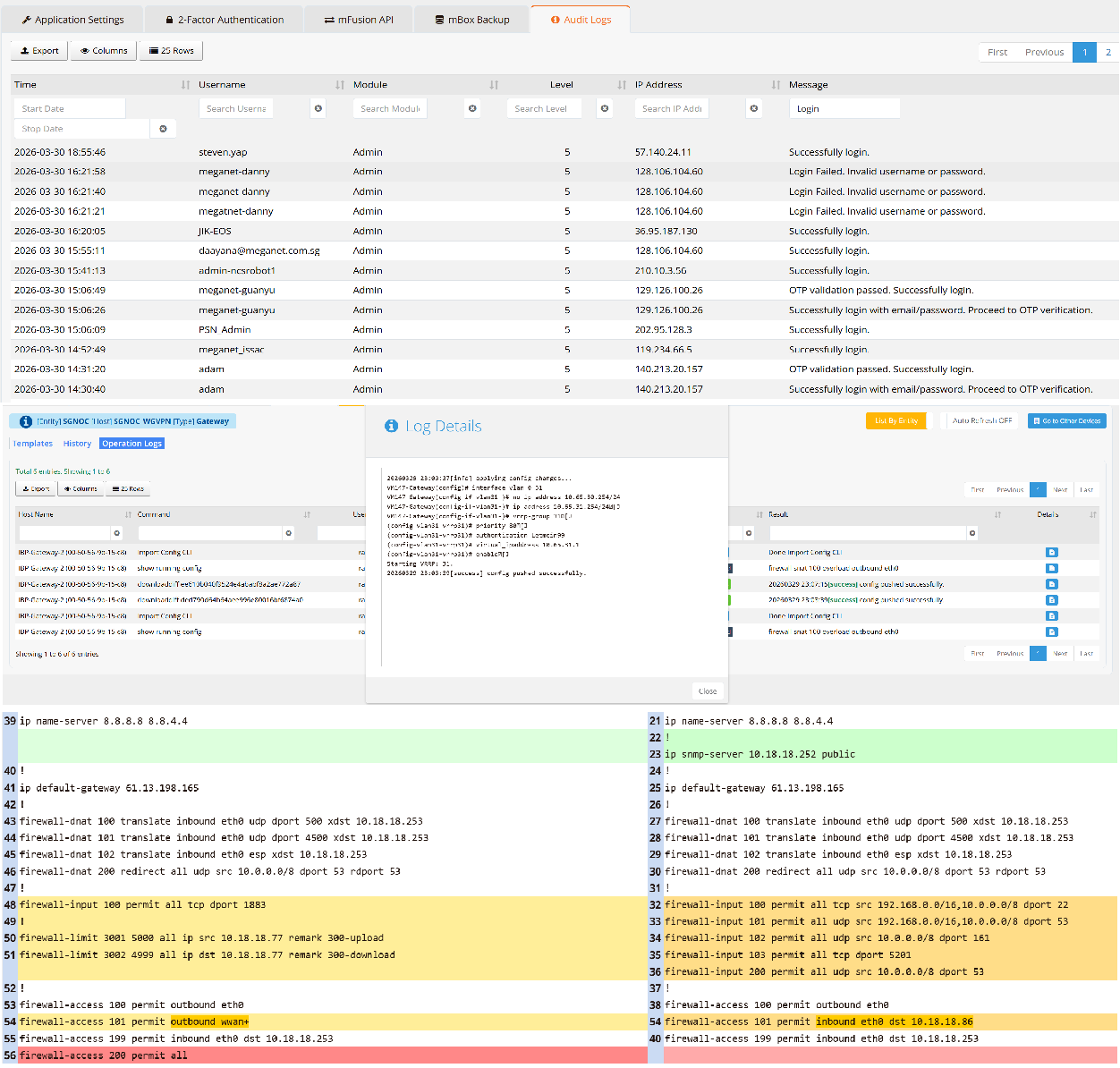Open the Templates tab
The width and height of the screenshot is (1120, 1068).
33,444
